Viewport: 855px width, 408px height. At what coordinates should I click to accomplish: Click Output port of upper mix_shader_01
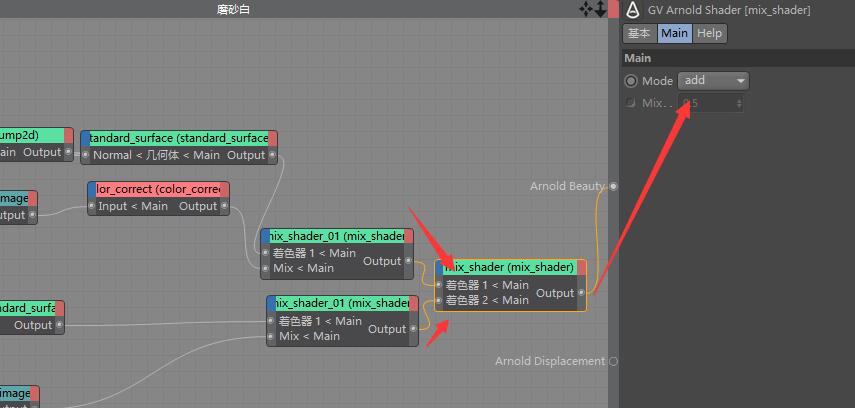[x=408, y=261]
